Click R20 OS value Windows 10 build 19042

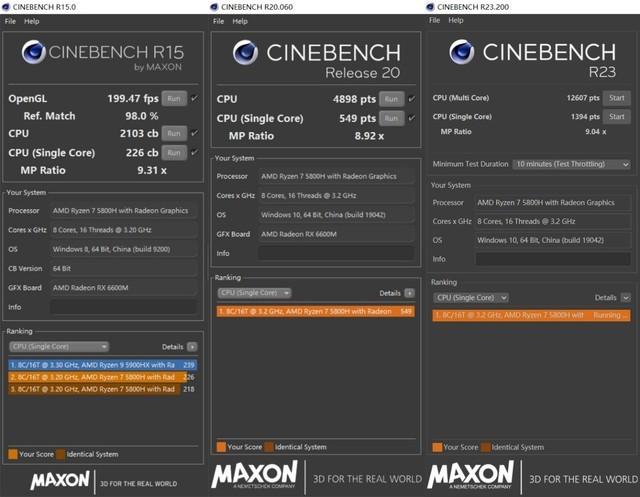(336, 215)
